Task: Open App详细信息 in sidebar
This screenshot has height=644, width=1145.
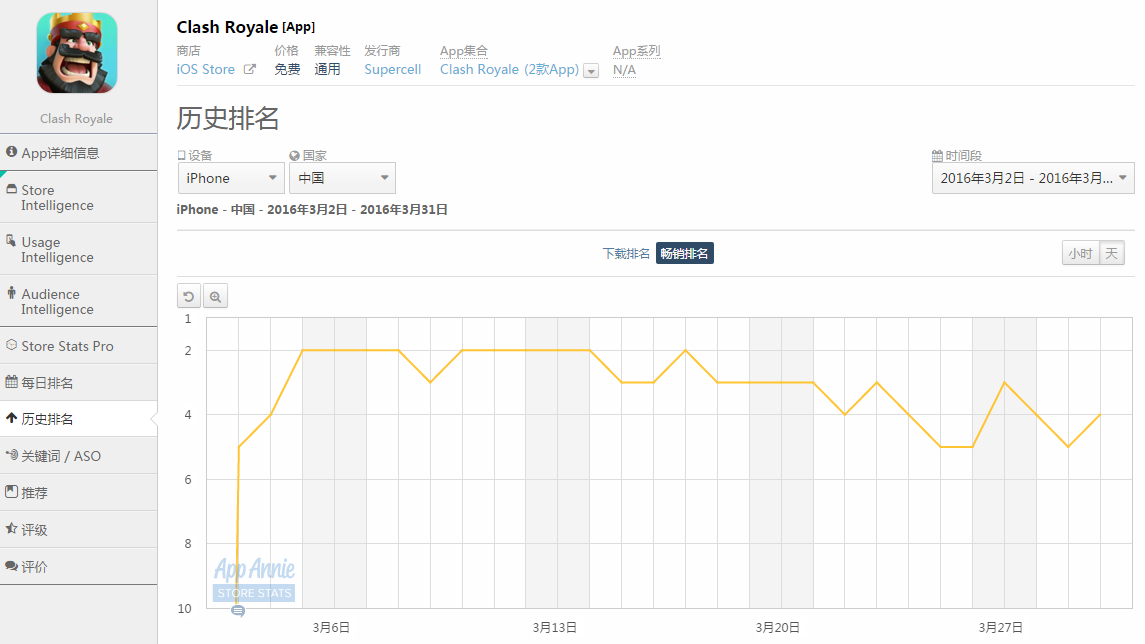Action: 78,153
